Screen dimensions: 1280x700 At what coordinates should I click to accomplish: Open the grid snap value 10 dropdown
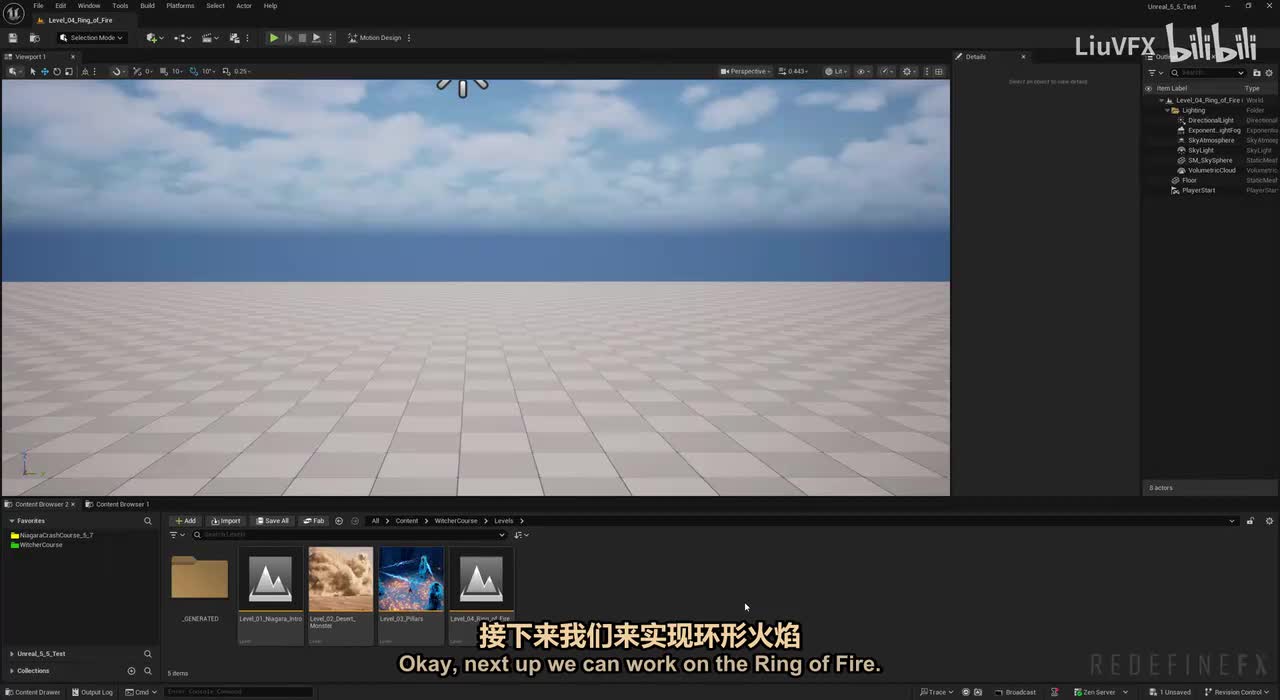click(177, 72)
